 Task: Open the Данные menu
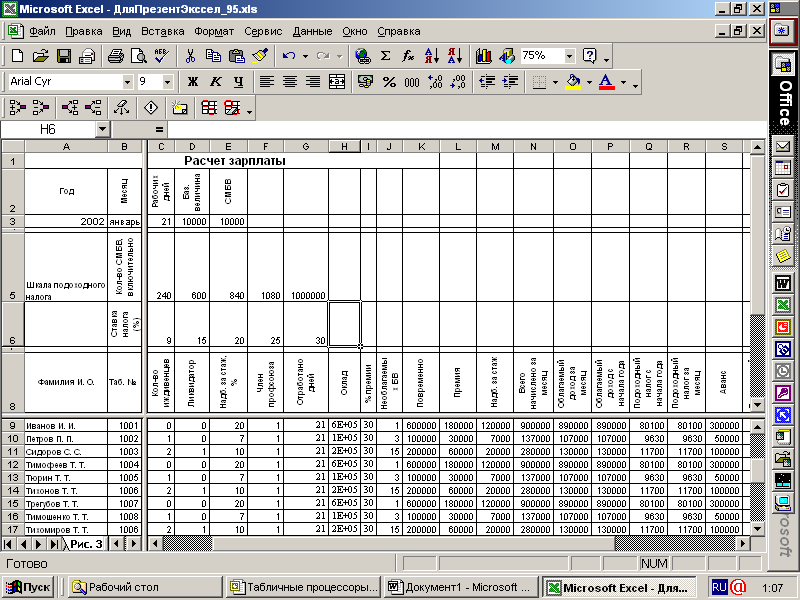pos(312,31)
